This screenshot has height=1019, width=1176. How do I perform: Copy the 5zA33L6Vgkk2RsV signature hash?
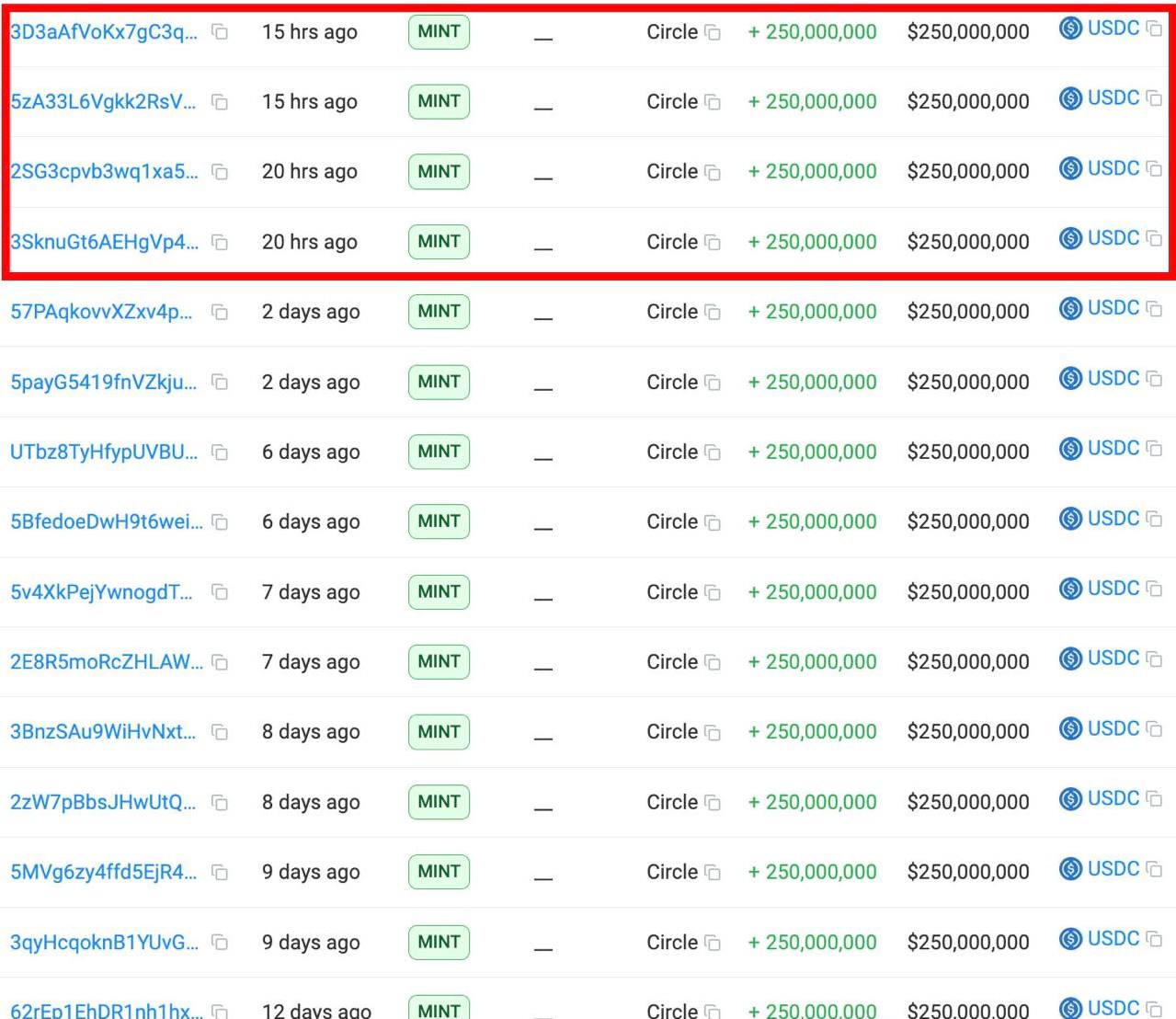click(x=220, y=102)
